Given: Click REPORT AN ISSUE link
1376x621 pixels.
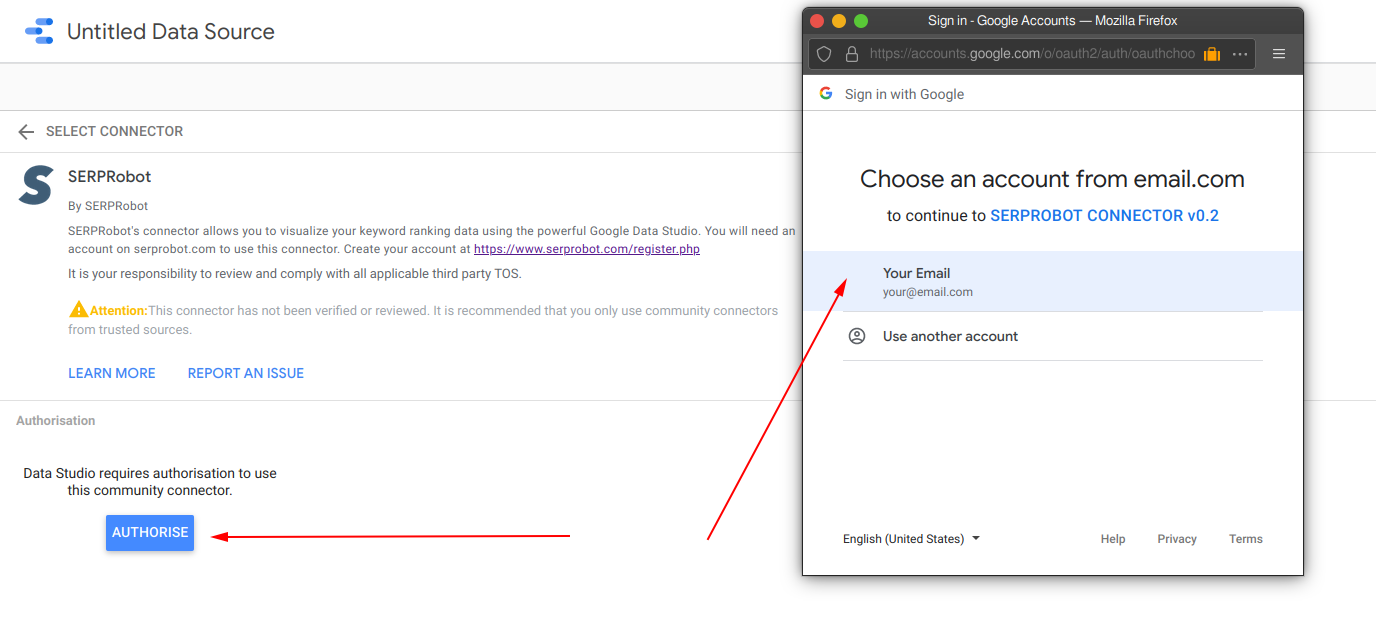Looking at the screenshot, I should 246,373.
